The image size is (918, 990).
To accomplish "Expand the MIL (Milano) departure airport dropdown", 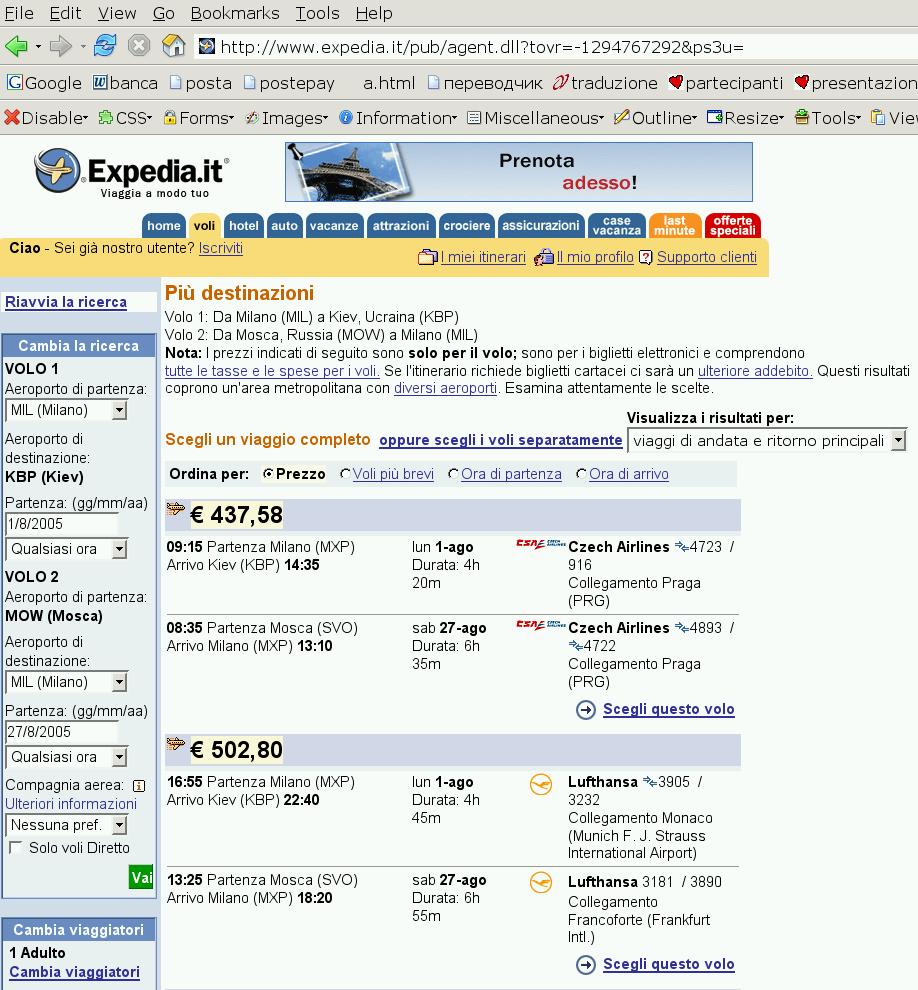I will click(x=67, y=410).
